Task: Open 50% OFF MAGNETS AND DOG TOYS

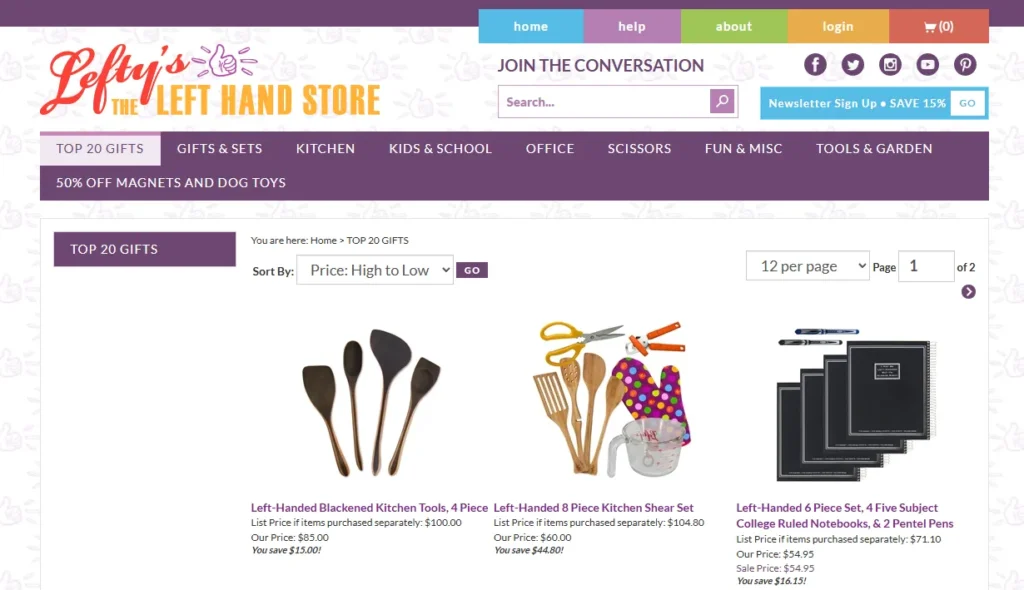Action: tap(171, 182)
